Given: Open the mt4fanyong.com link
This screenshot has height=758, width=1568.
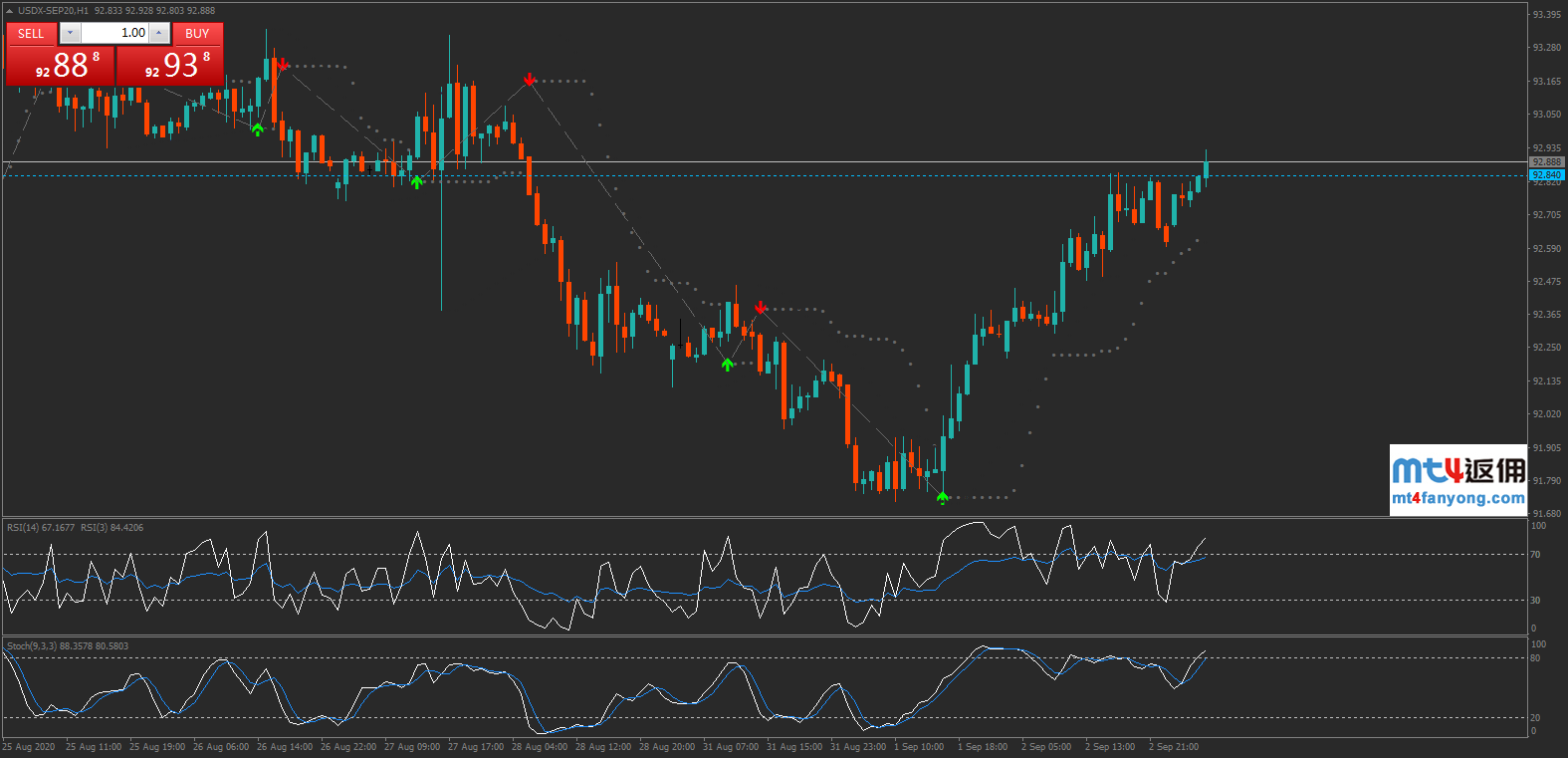Looking at the screenshot, I should point(1457,498).
